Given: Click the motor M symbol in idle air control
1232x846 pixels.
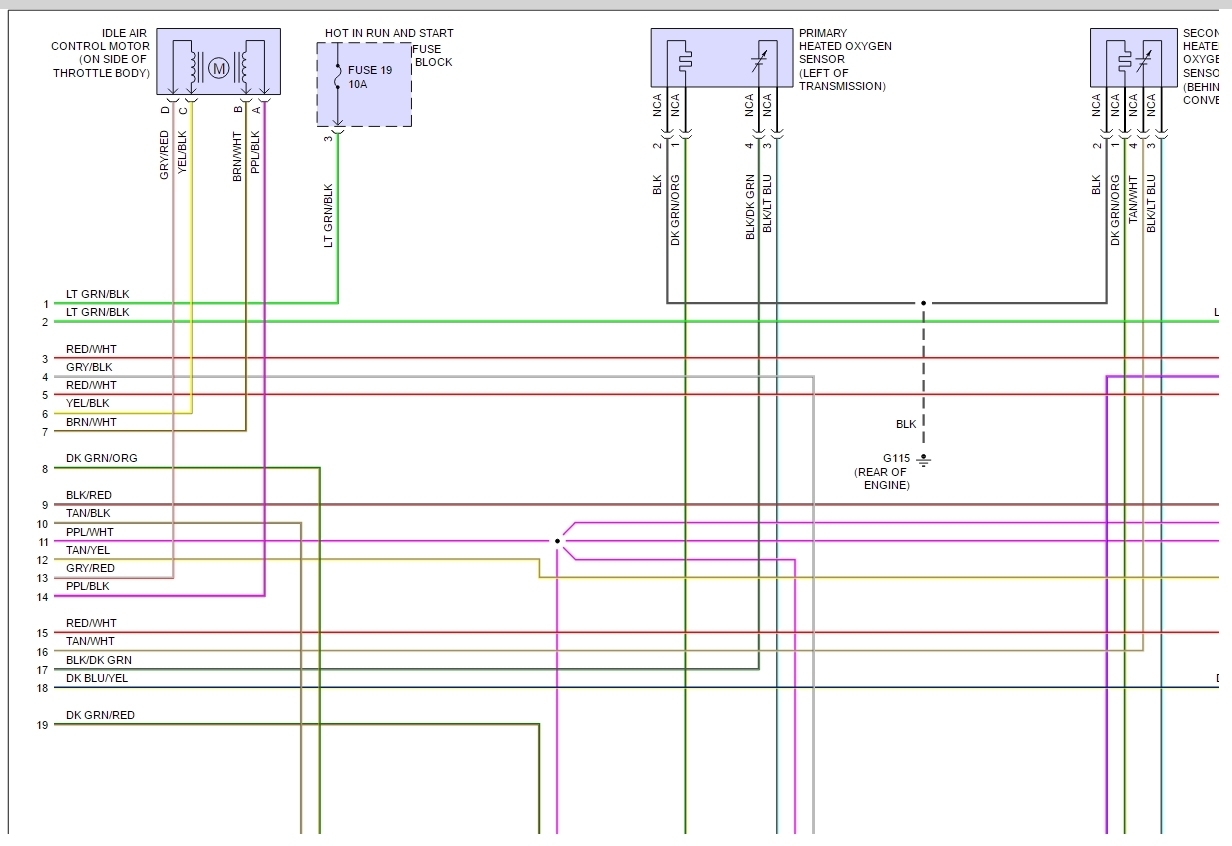Looking at the screenshot, I should [x=218, y=68].
